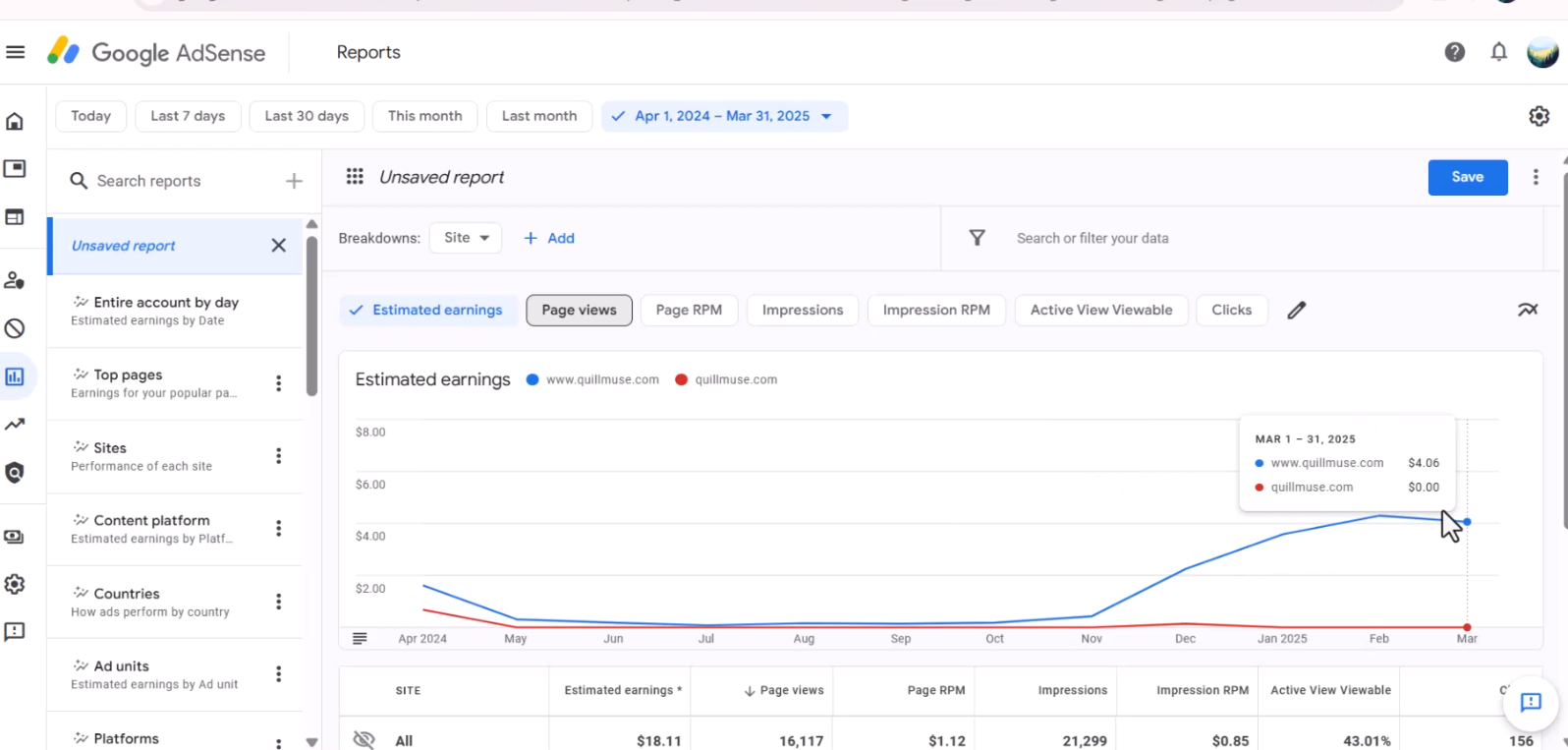The height and width of the screenshot is (750, 1568).
Task: Click the quillmuse.com red legend dot
Action: (681, 379)
